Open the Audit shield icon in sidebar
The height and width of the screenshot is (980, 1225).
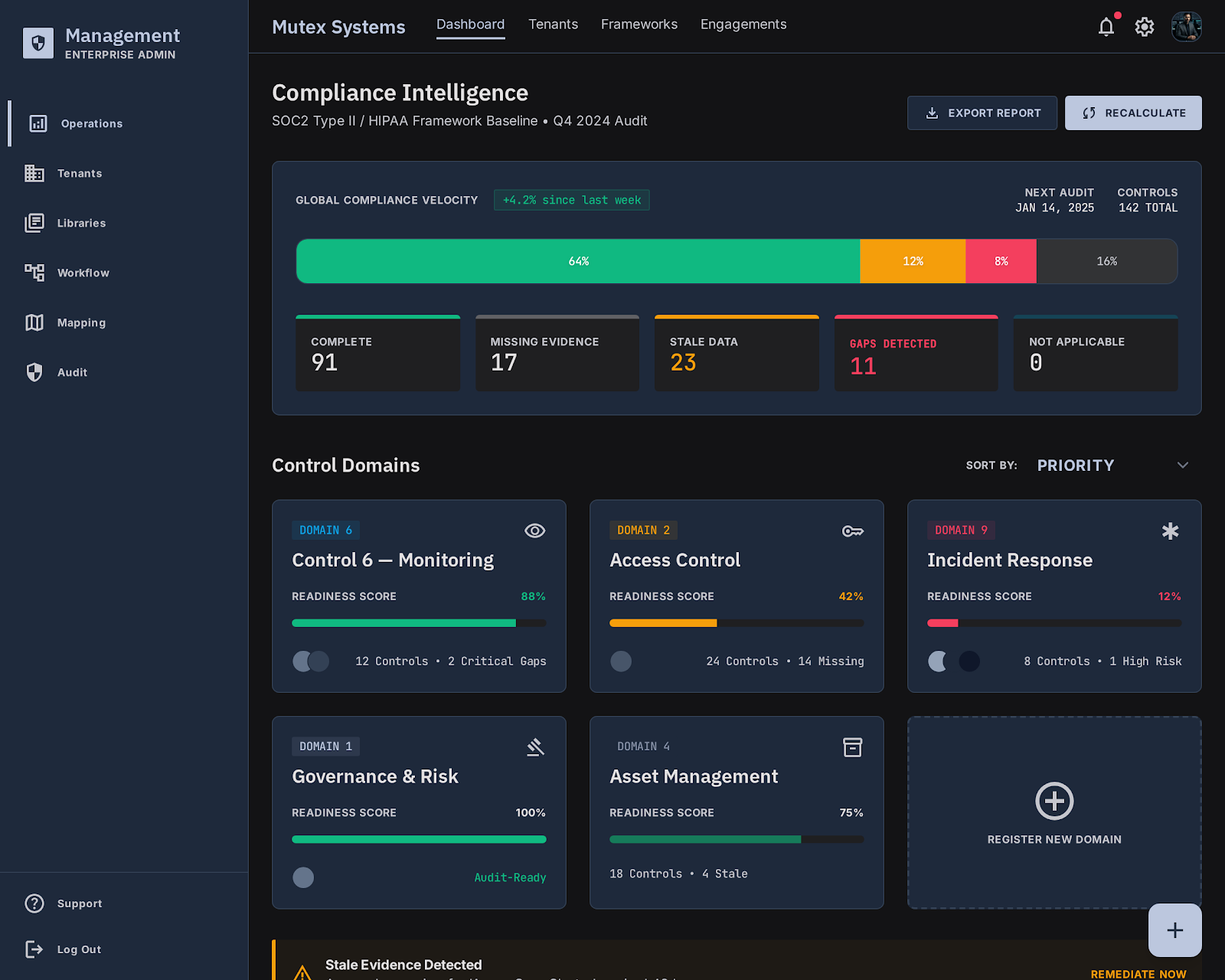[34, 372]
